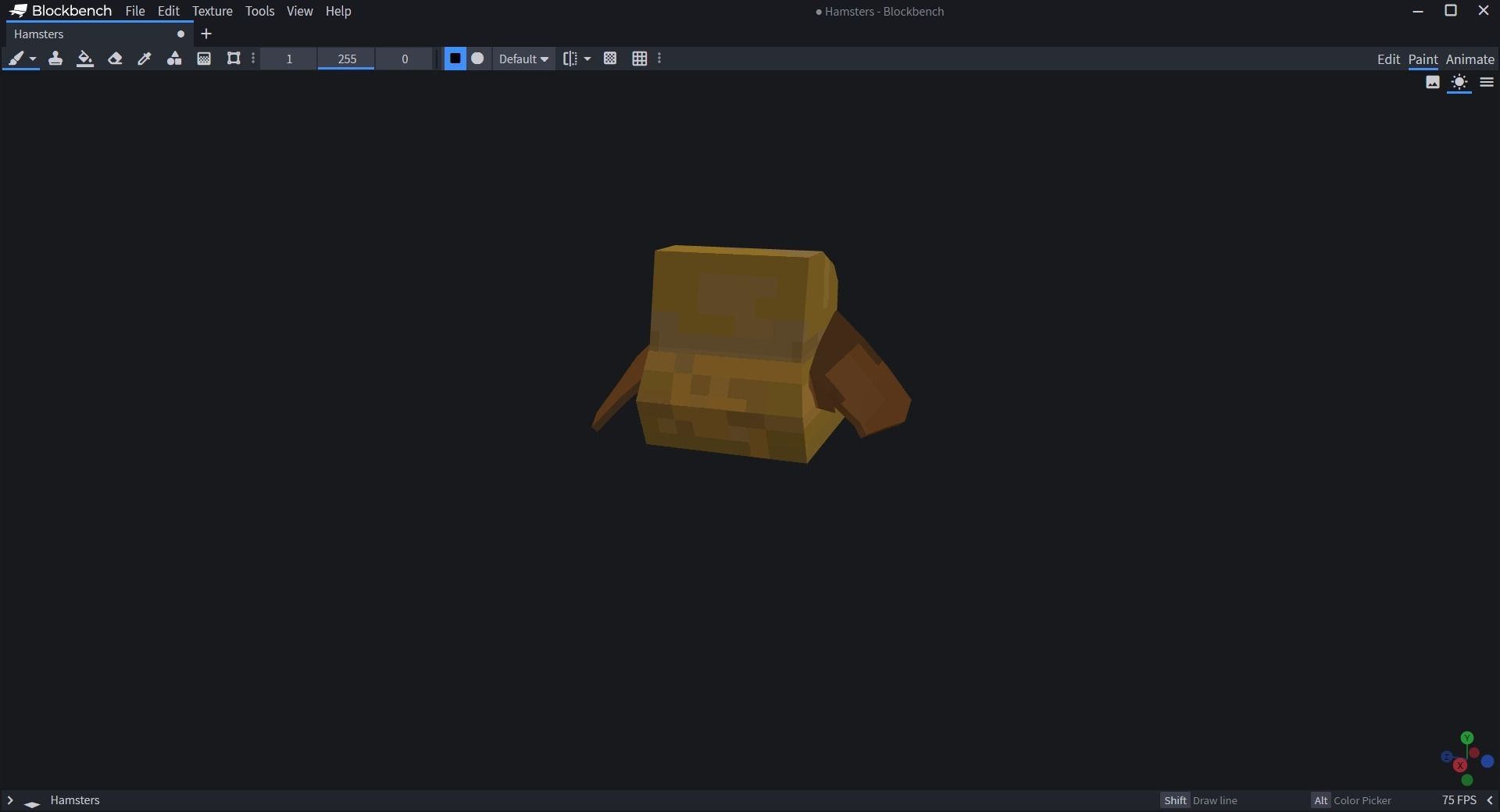The height and width of the screenshot is (812, 1500).
Task: Select the Gradient tool
Action: 204,59
